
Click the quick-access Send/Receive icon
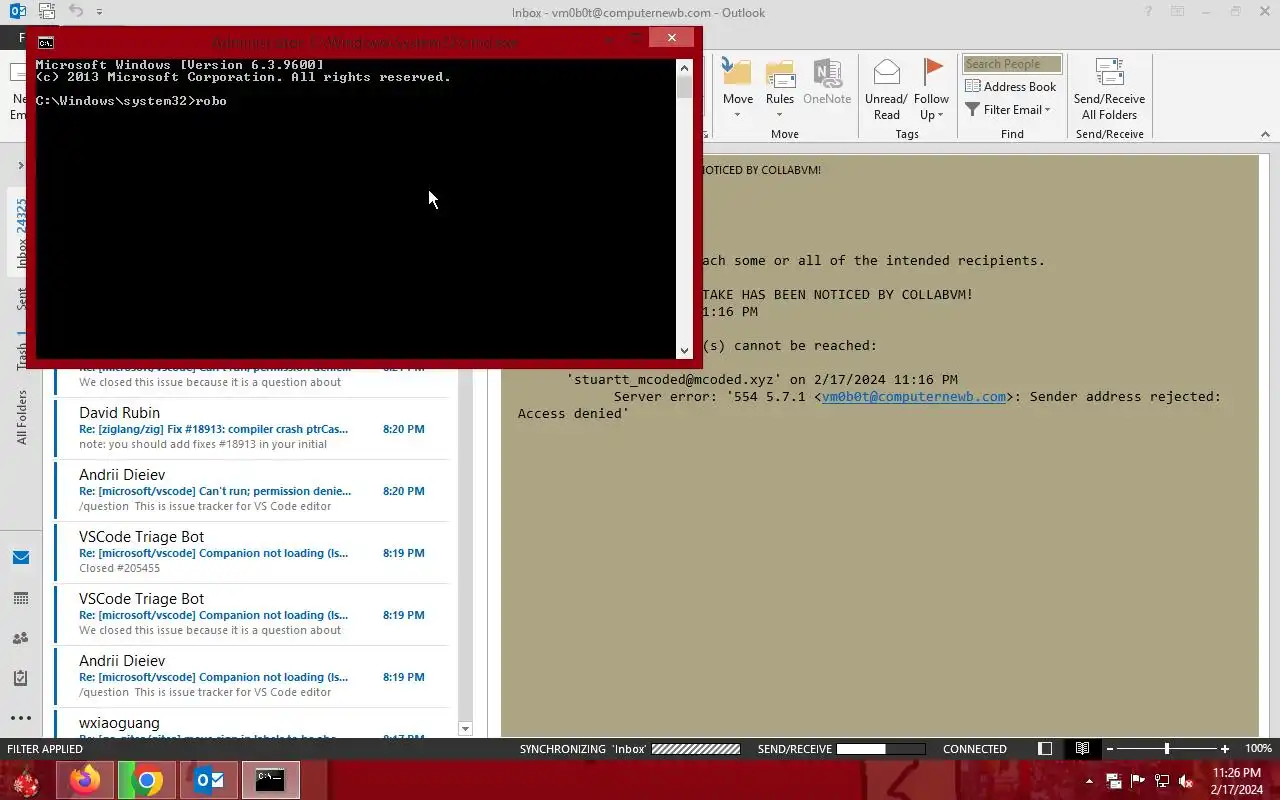[47, 12]
